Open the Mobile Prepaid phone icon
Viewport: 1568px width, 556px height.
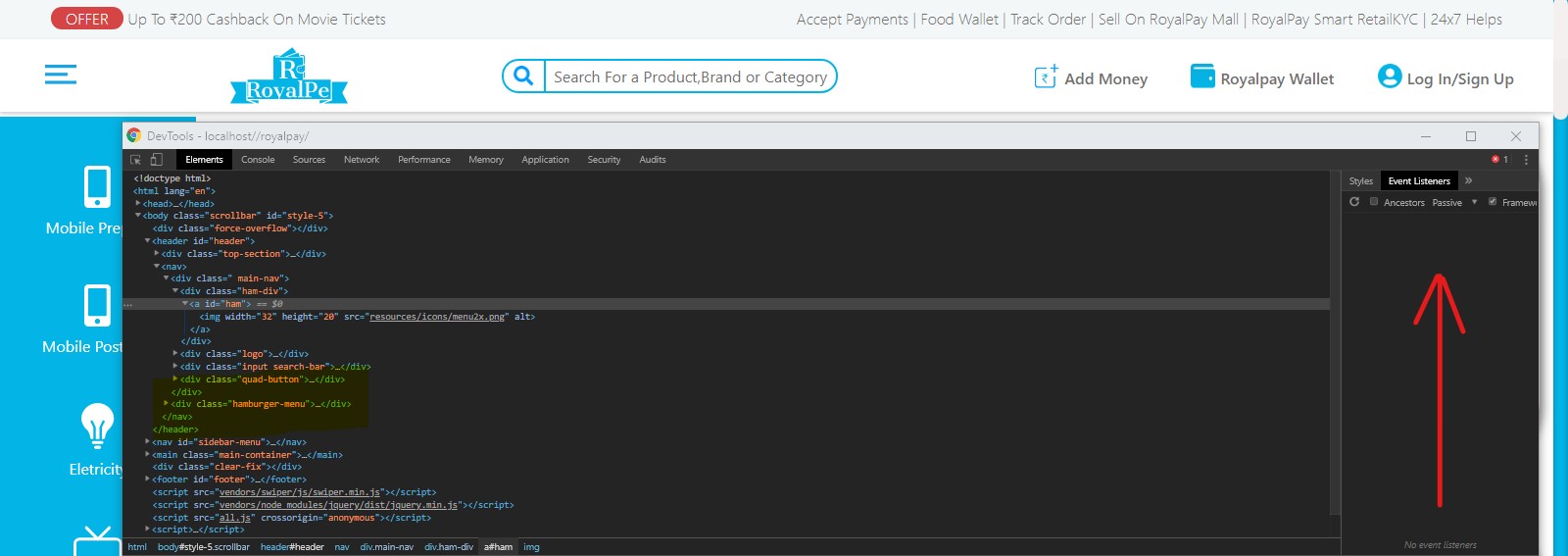(97, 186)
